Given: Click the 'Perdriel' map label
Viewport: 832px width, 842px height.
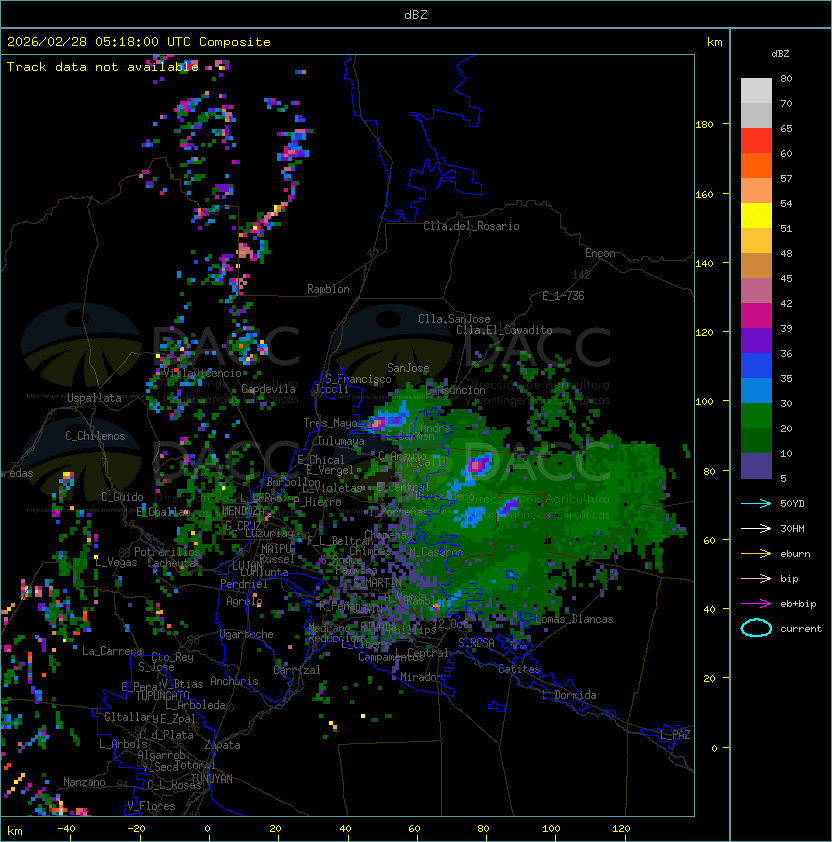Looking at the screenshot, I should [x=243, y=584].
